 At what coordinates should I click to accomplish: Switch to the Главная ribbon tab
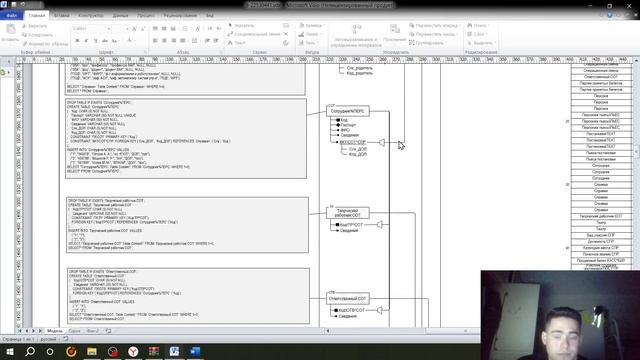pos(37,16)
